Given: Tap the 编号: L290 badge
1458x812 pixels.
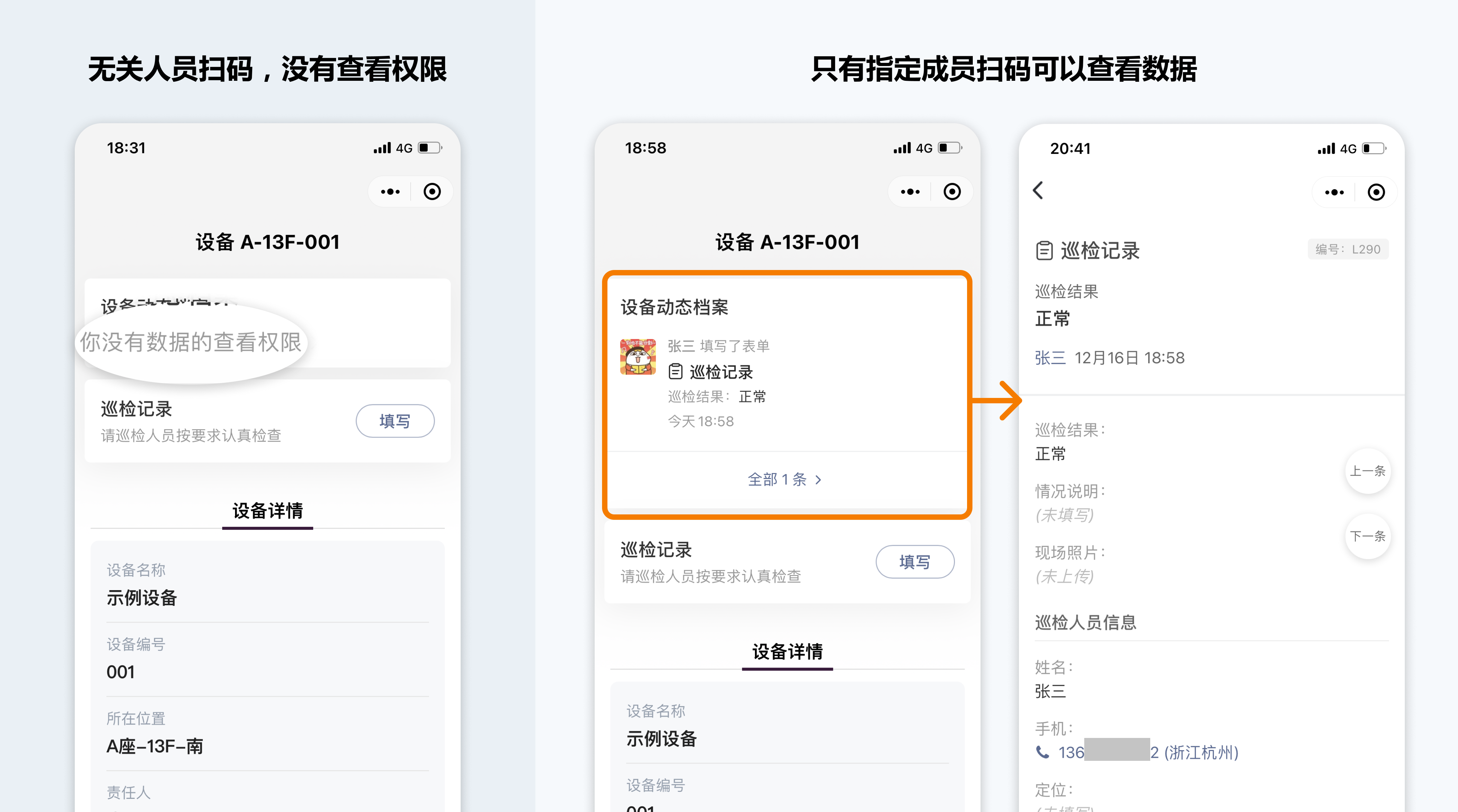Looking at the screenshot, I should tap(1348, 249).
